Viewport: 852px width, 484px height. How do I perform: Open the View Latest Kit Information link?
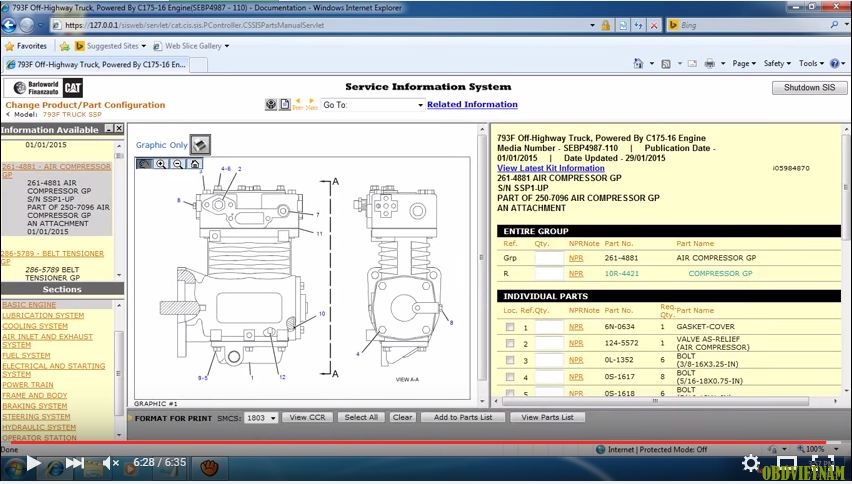550,168
